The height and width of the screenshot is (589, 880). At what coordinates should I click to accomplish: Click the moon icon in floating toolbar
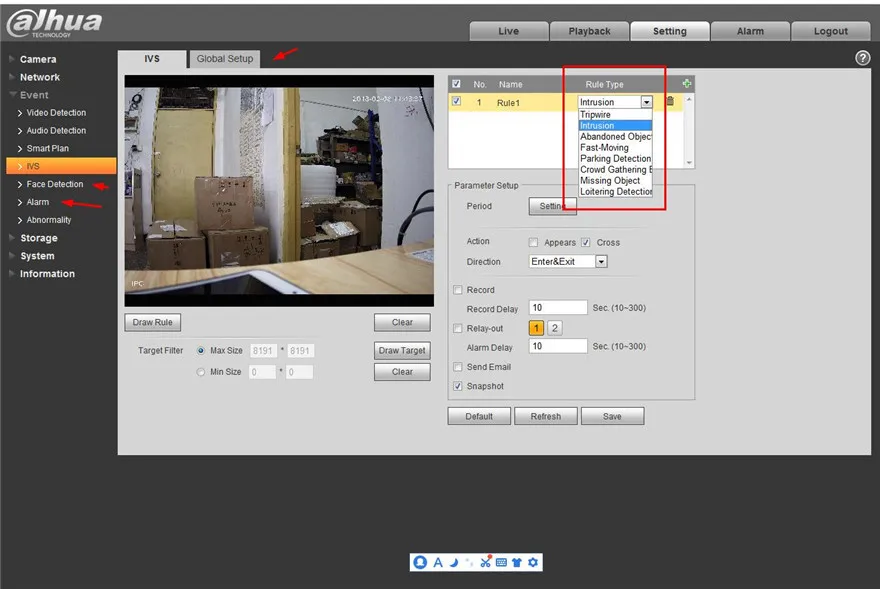454,563
